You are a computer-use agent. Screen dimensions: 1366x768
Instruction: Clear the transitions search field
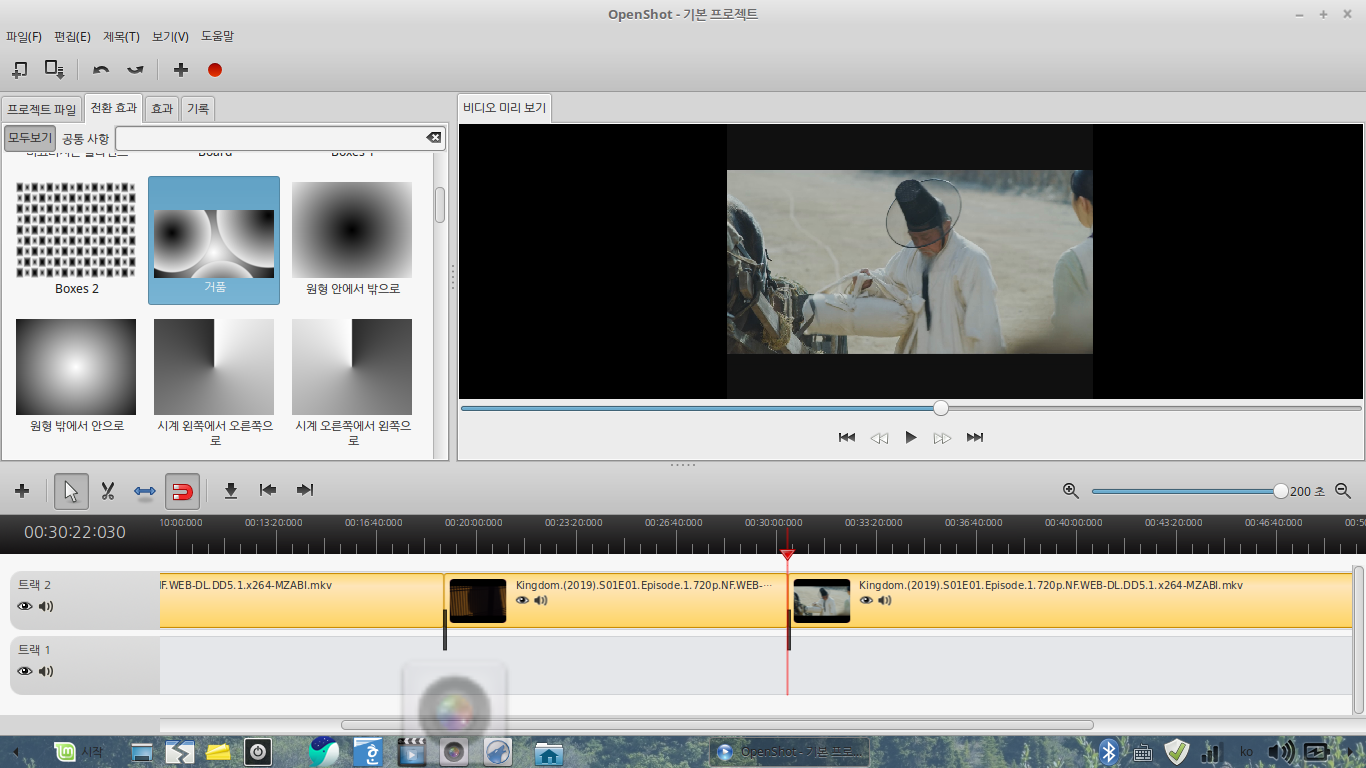(433, 138)
